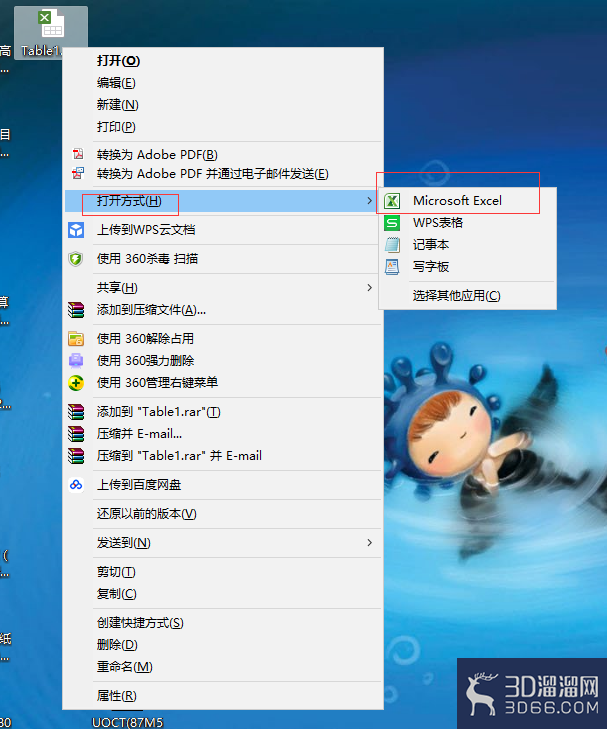Open with 写字板 in submenu
The image size is (607, 729).
468,267
